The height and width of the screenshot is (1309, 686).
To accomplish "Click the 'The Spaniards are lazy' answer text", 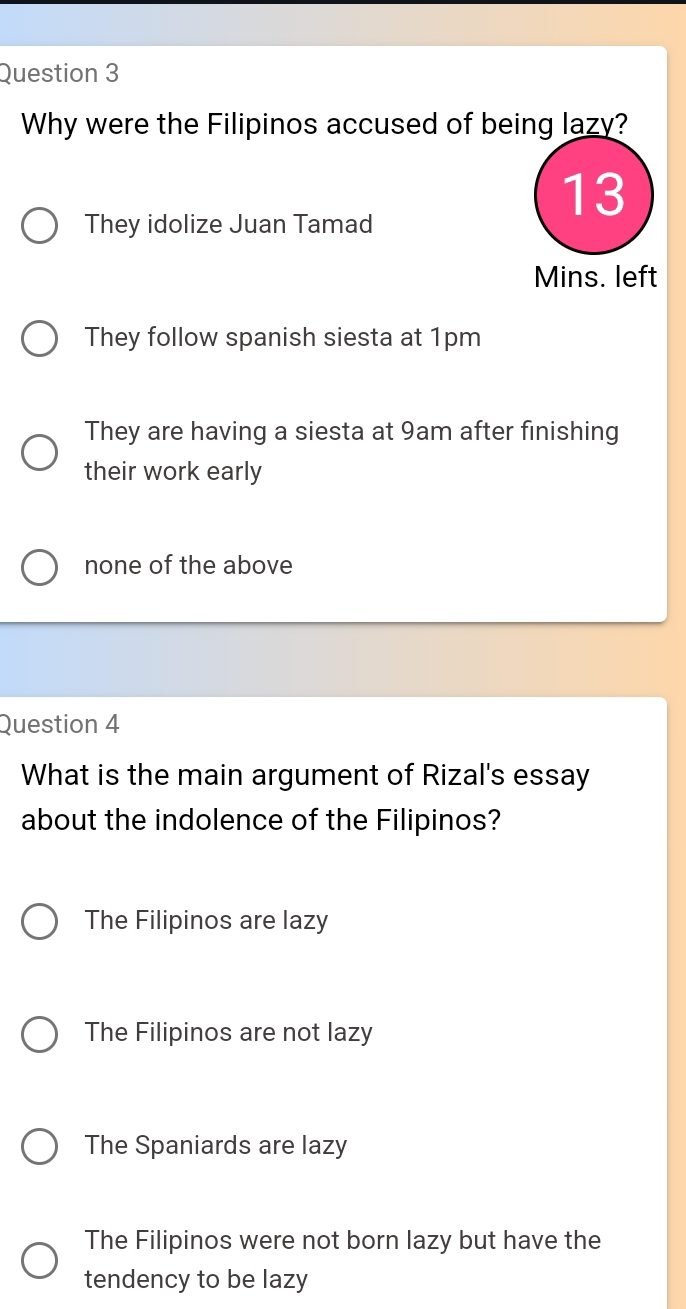I will [x=216, y=1146].
